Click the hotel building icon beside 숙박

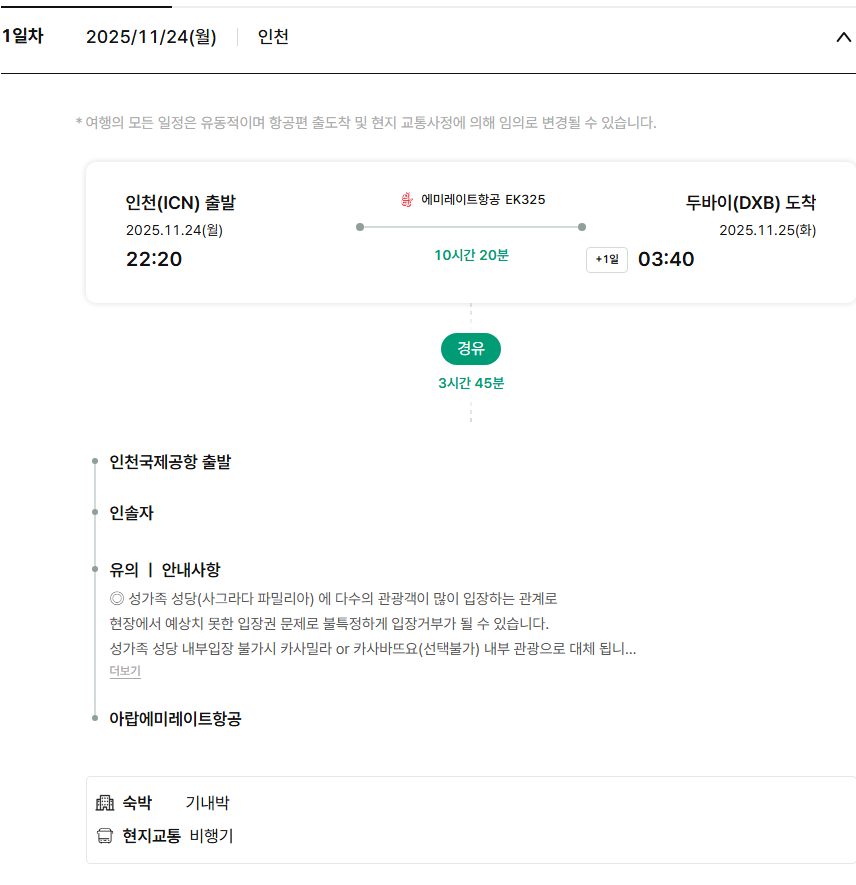pyautogui.click(x=105, y=803)
